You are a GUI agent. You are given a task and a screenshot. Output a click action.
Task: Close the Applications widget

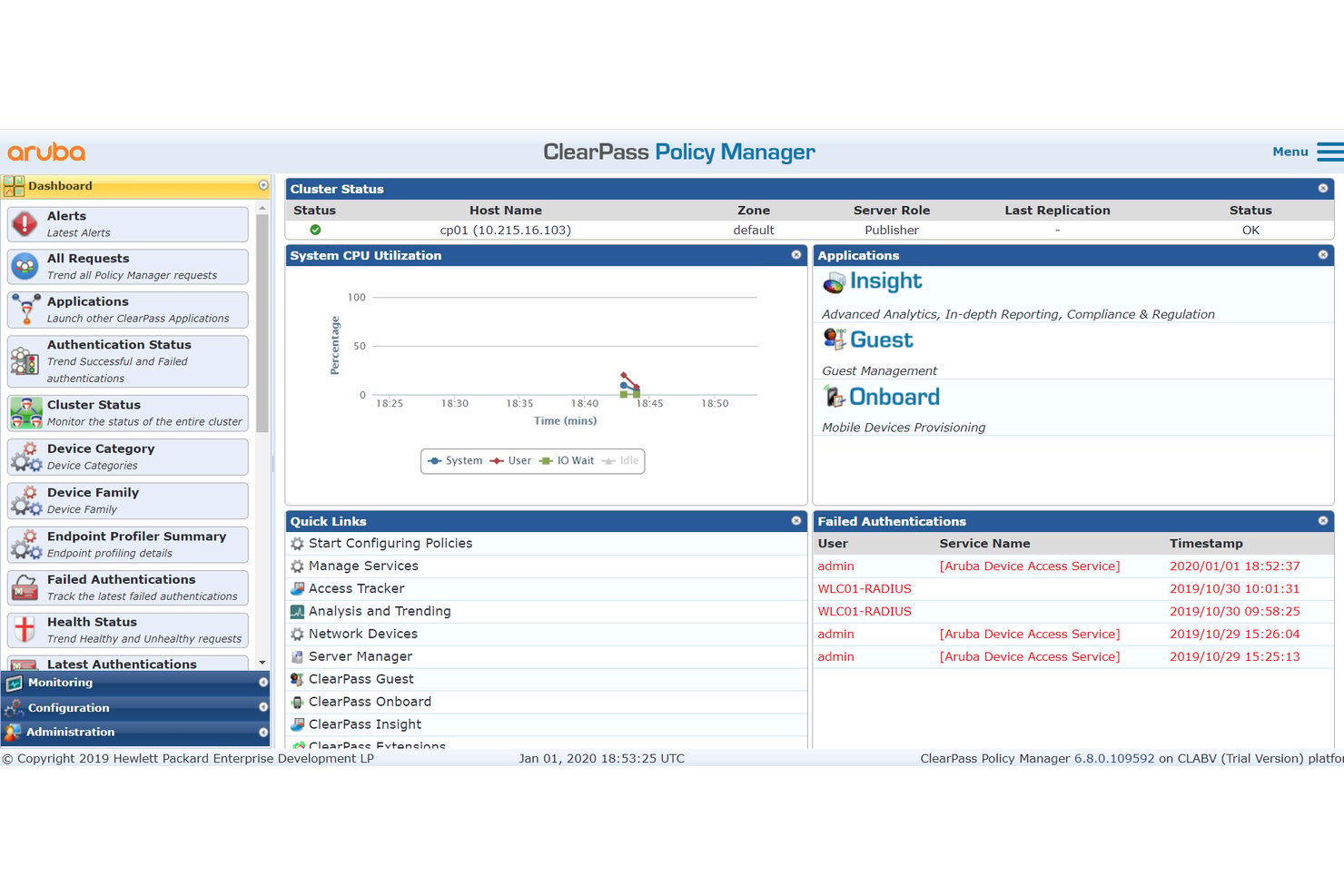click(x=1323, y=254)
